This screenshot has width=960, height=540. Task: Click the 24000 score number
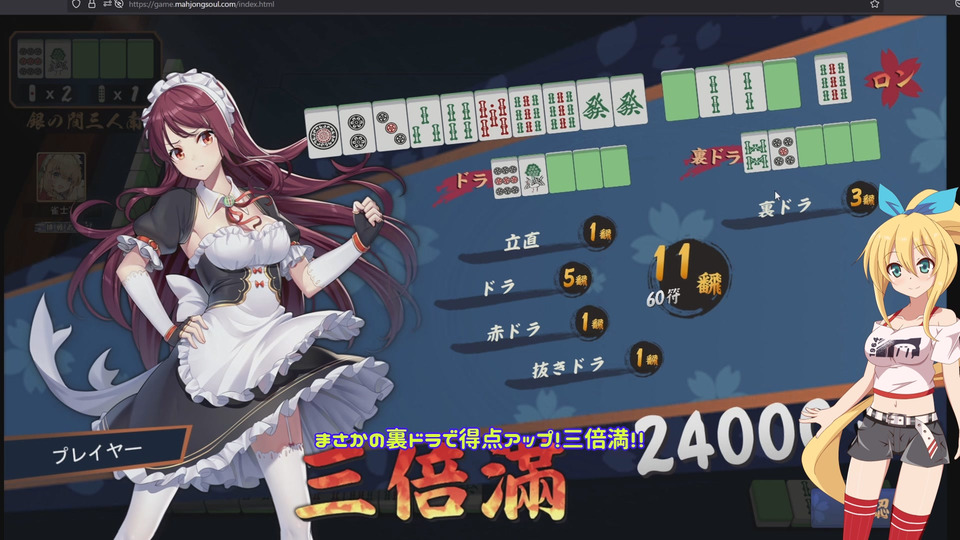point(735,436)
